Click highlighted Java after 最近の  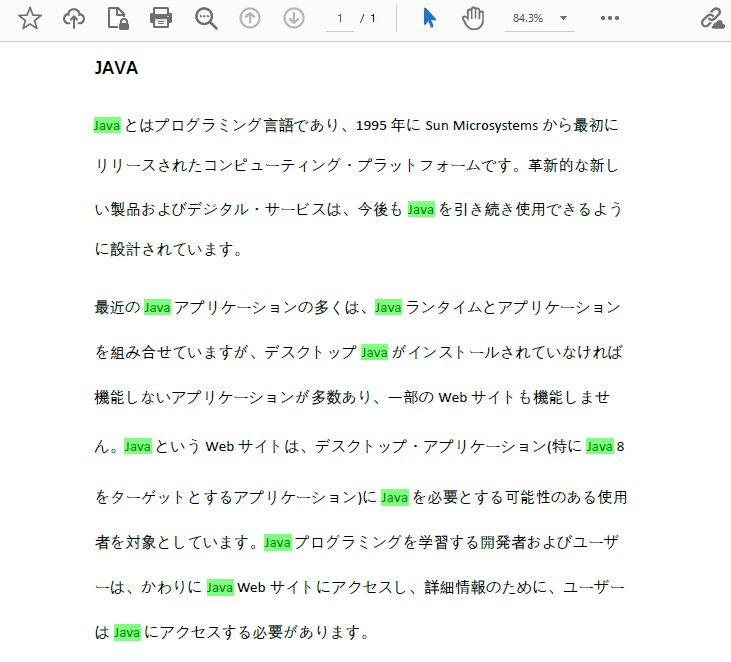pyautogui.click(x=157, y=307)
